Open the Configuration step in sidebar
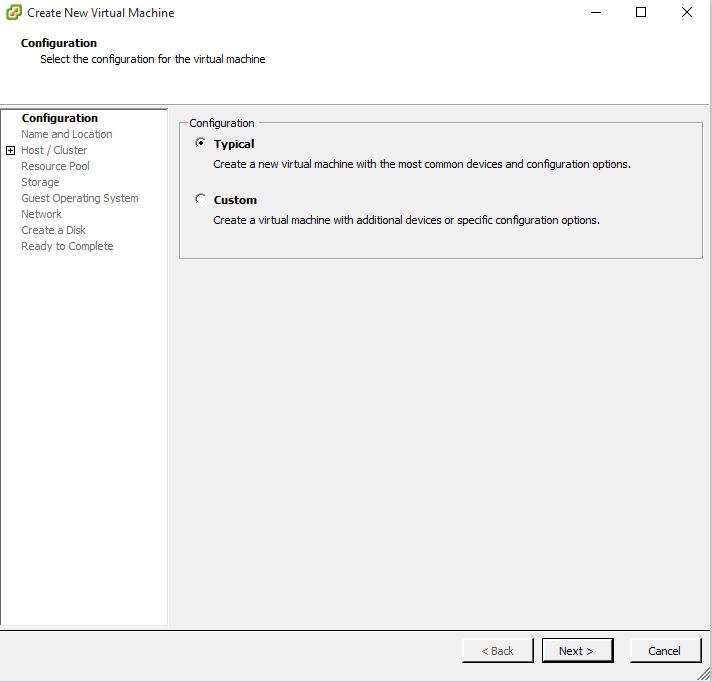The width and height of the screenshot is (712, 682). click(59, 118)
